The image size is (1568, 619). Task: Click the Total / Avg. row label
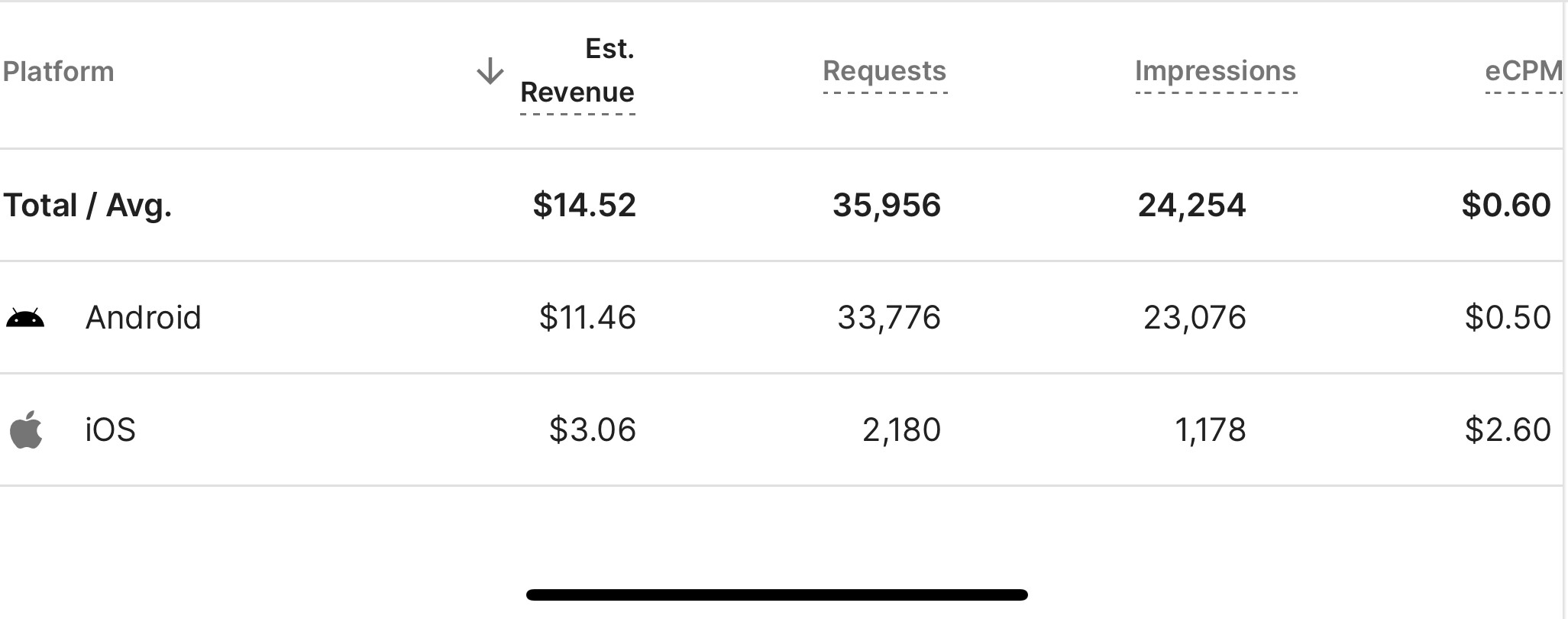coord(88,206)
